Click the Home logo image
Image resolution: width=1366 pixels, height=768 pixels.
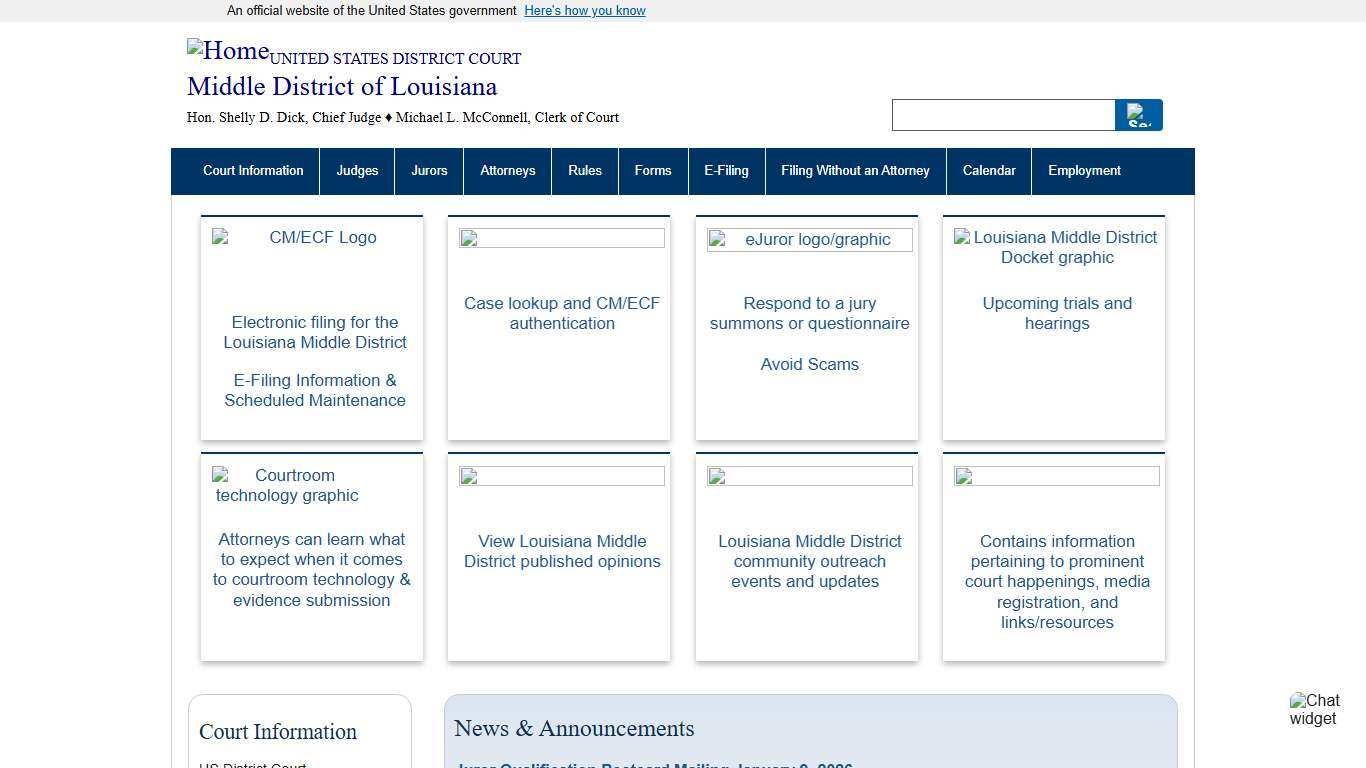point(228,51)
